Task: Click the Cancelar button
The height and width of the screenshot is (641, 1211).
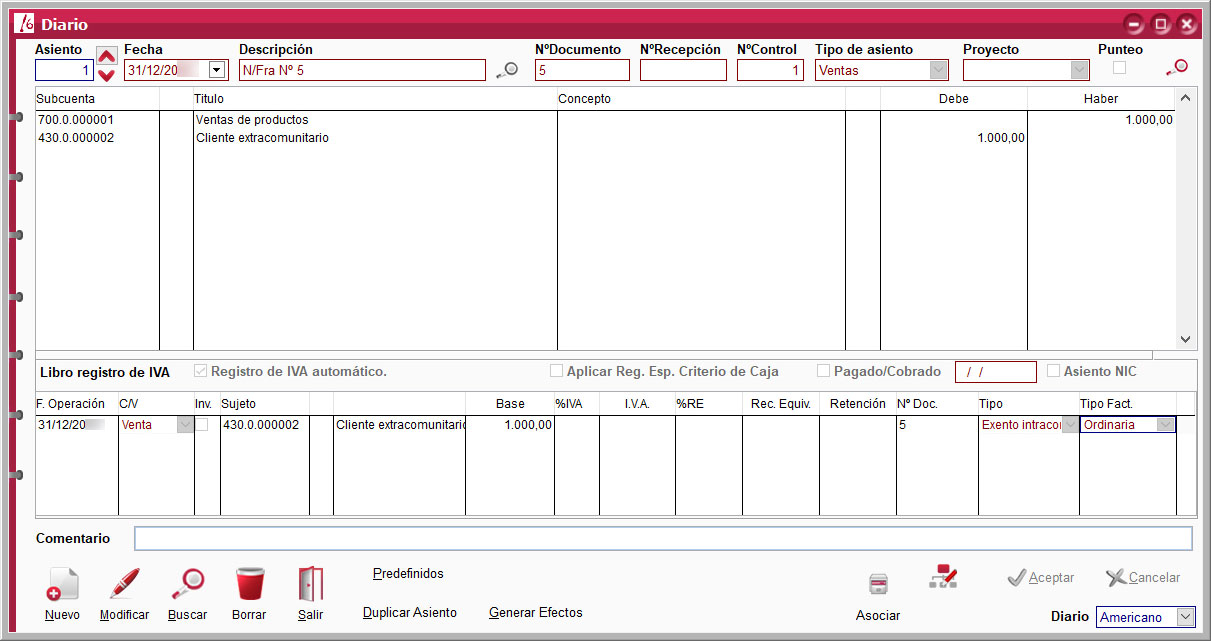Action: click(x=1143, y=578)
